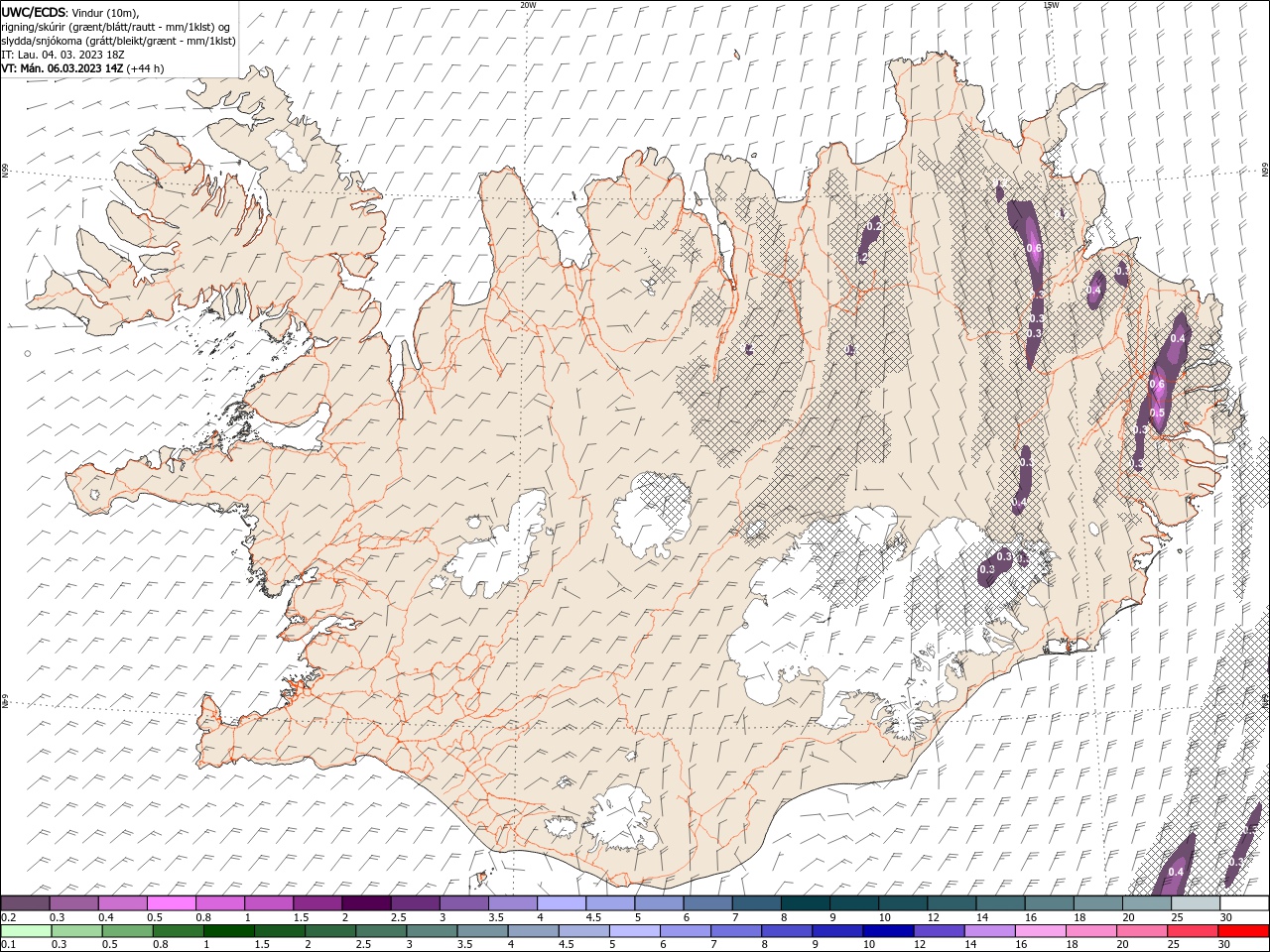This screenshot has height=952, width=1270.
Task: Click the '15W' longitude label
Action: [x=1051, y=5]
